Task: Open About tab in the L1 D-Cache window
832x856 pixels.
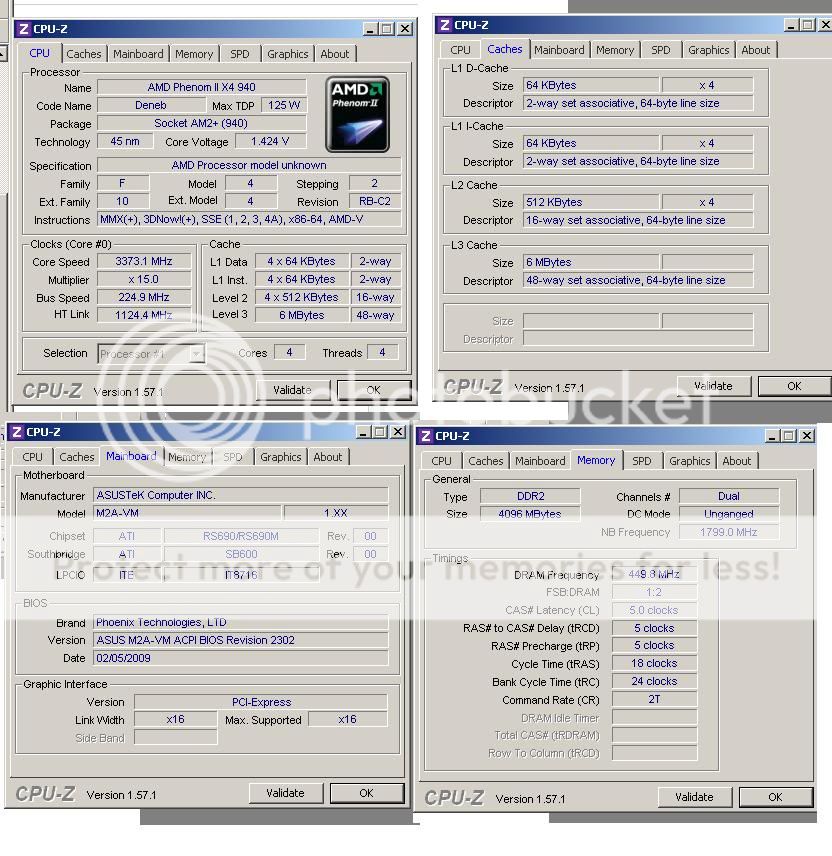Action: coord(756,50)
